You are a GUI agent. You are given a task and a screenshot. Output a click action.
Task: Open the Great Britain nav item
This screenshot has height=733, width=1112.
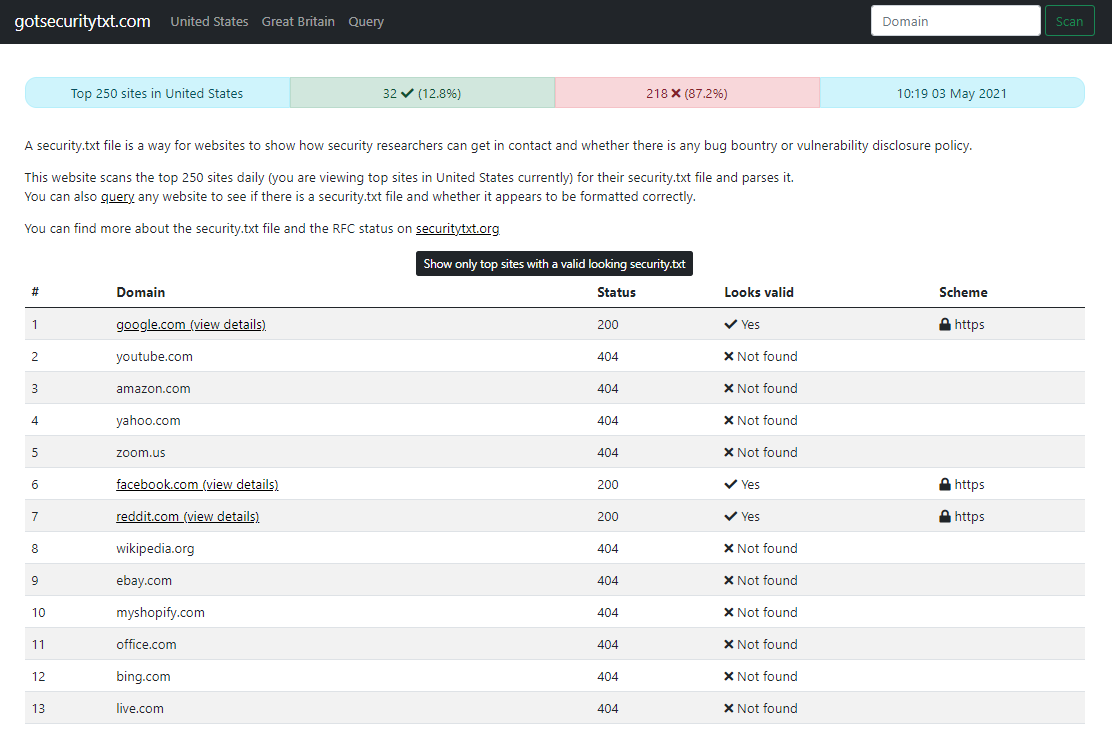(298, 22)
